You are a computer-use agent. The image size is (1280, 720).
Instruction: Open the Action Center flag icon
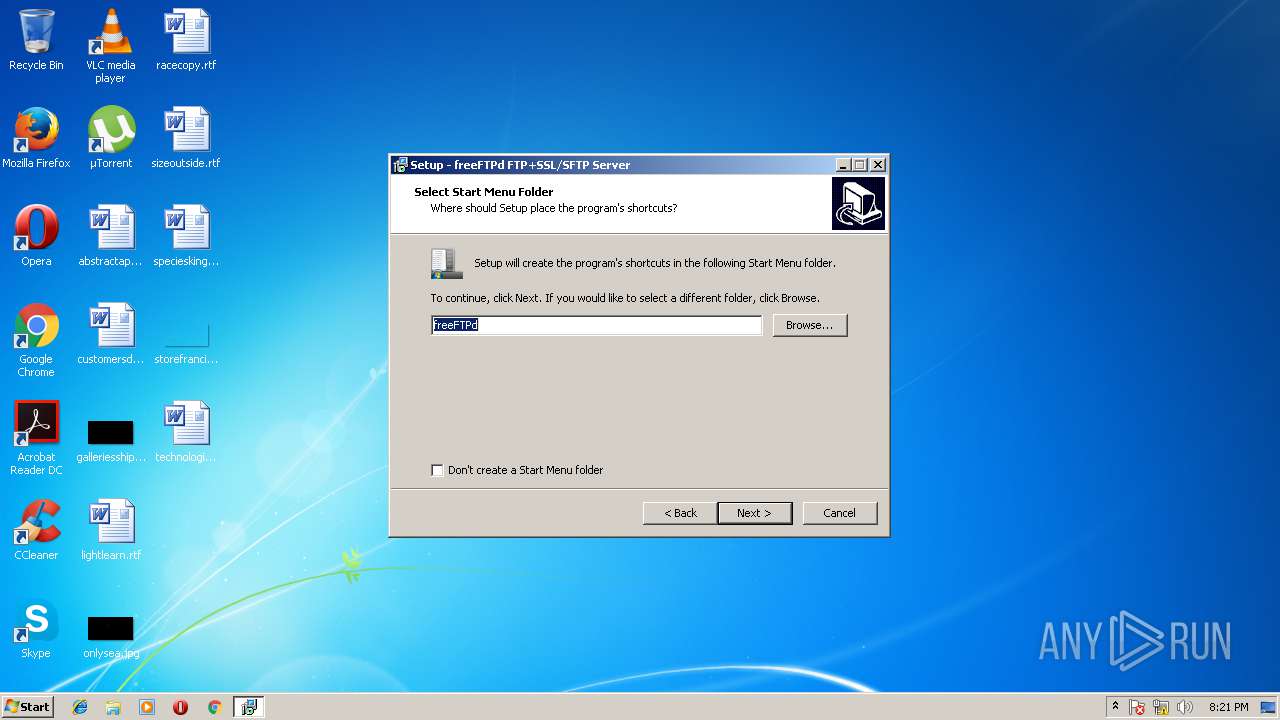[x=1137, y=707]
